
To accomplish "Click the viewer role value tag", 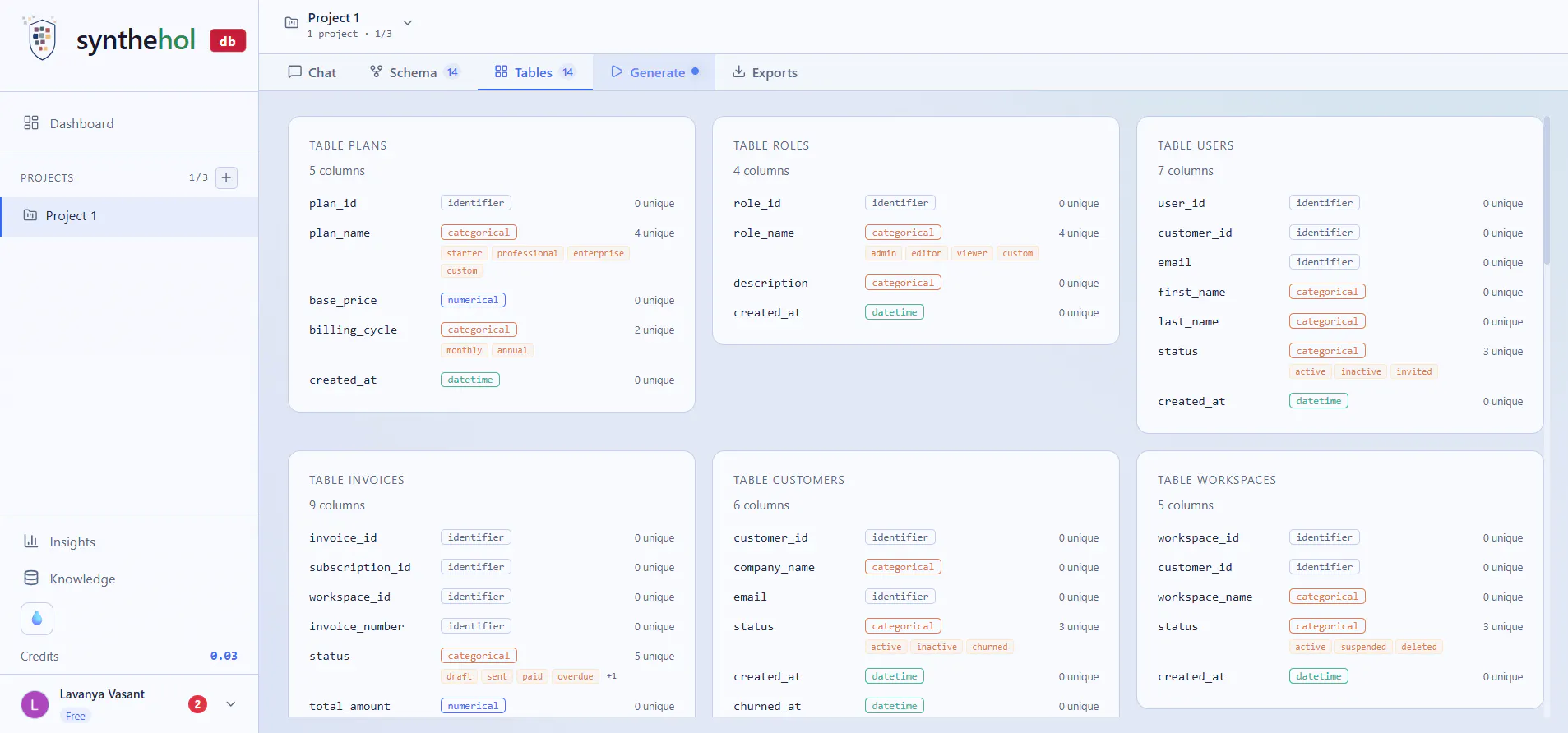I will pyautogui.click(x=972, y=253).
